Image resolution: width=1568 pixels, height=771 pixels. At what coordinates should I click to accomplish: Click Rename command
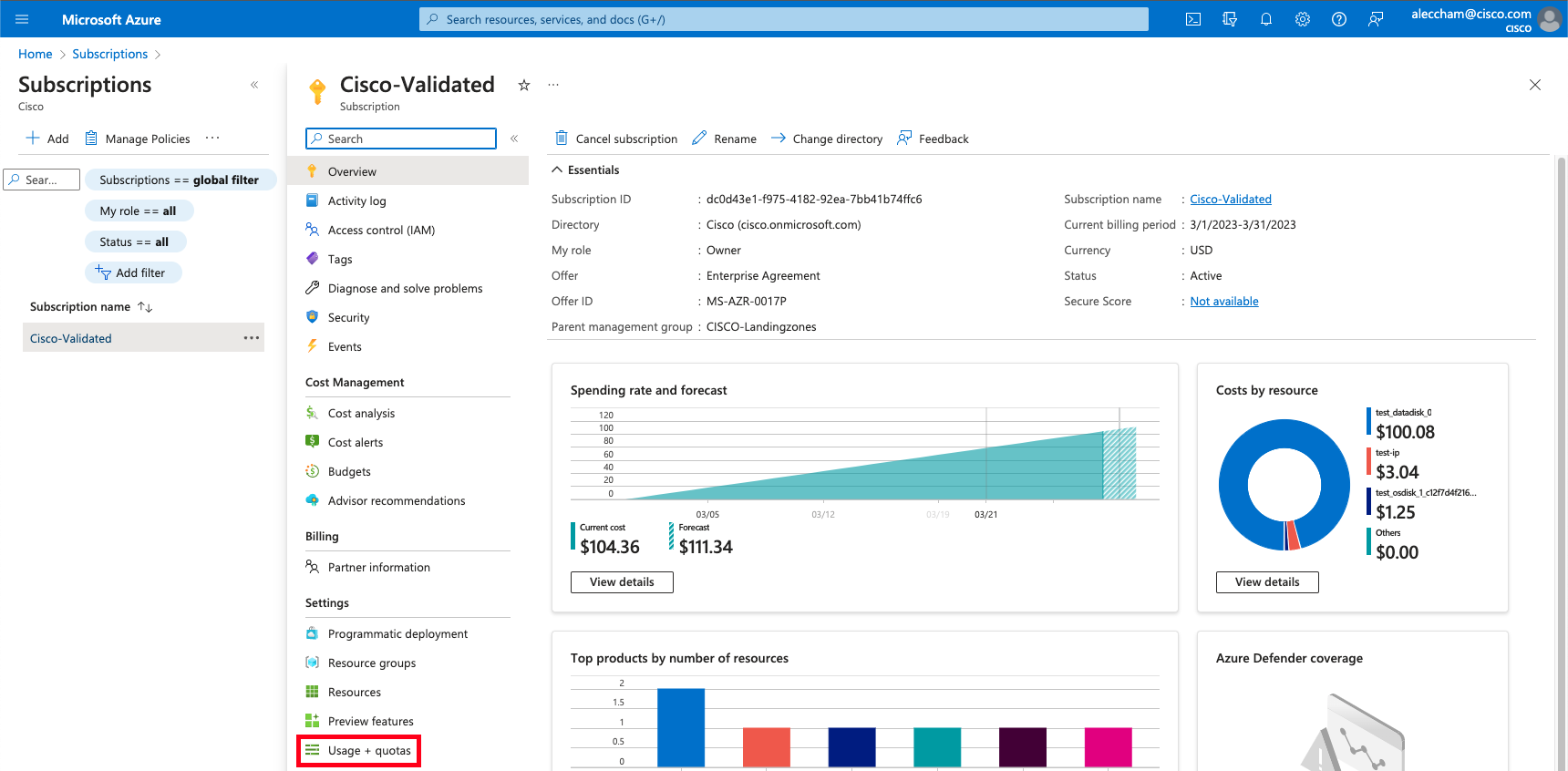point(725,139)
